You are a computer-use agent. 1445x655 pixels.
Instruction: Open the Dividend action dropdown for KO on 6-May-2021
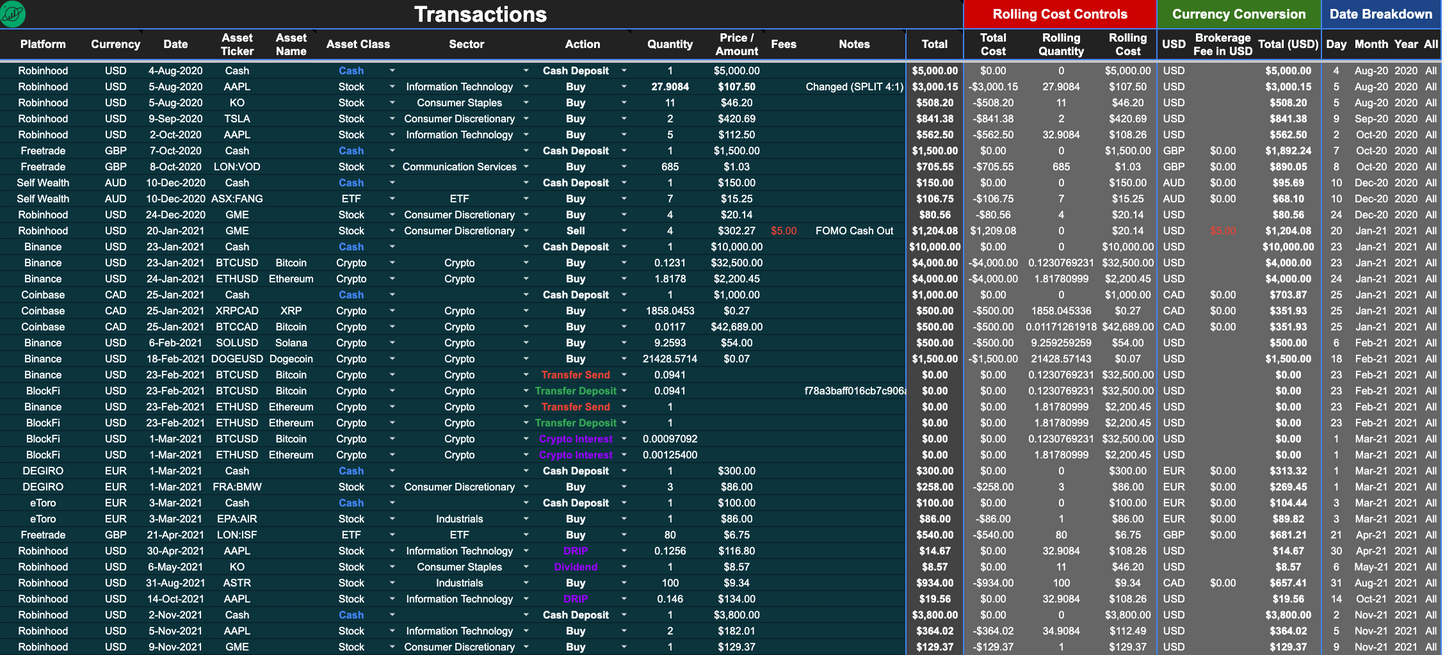point(622,566)
